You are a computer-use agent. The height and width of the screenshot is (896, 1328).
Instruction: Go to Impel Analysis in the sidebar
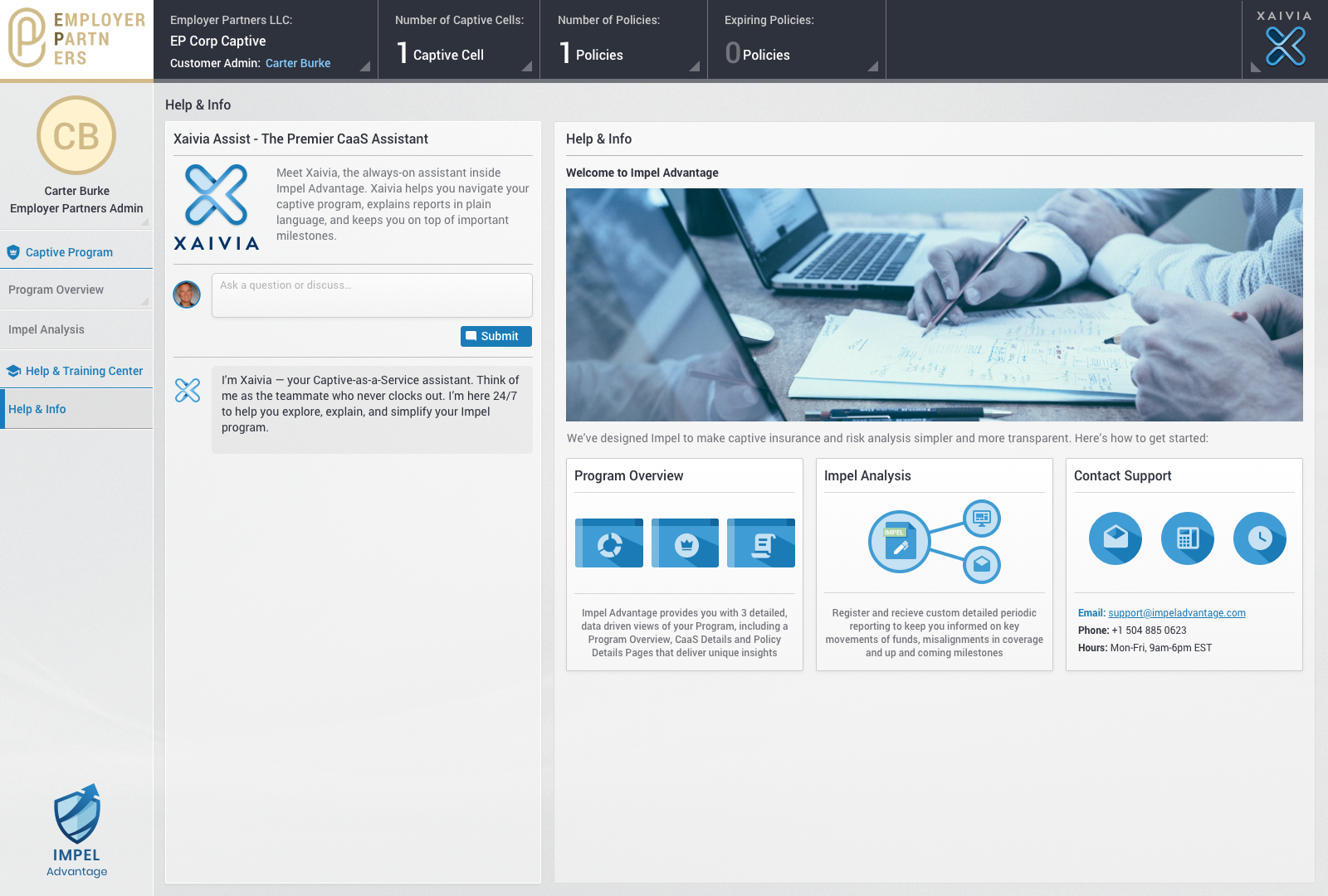click(x=76, y=329)
